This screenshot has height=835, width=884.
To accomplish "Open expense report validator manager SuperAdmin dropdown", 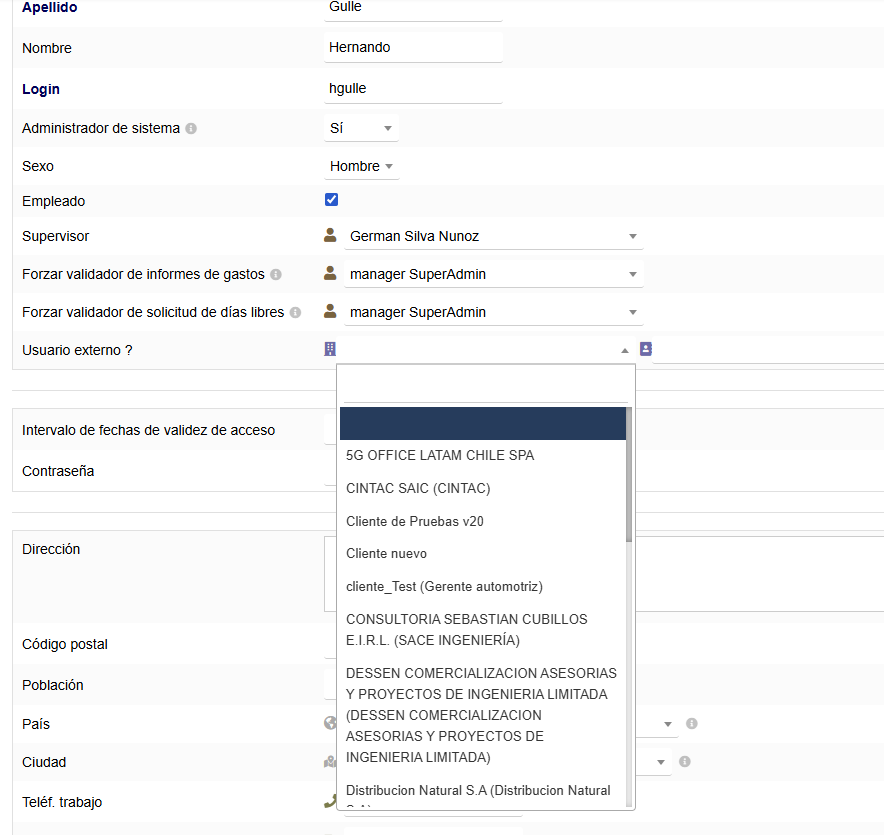I will [492, 274].
